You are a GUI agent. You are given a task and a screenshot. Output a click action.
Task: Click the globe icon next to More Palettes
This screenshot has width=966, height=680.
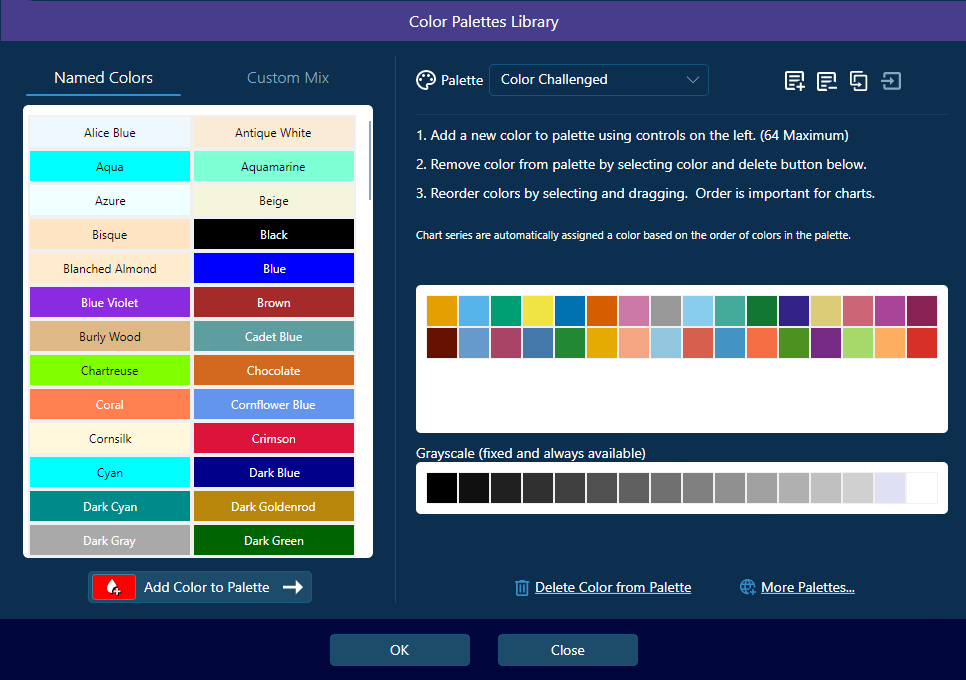(747, 587)
